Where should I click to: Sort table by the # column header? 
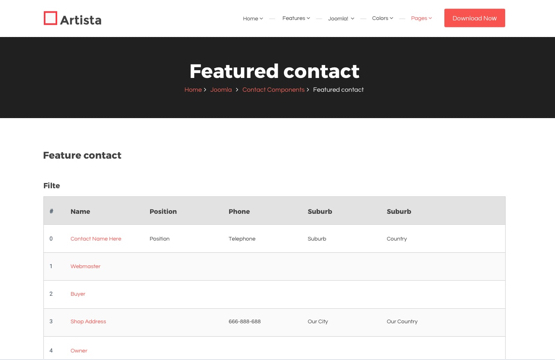point(51,211)
